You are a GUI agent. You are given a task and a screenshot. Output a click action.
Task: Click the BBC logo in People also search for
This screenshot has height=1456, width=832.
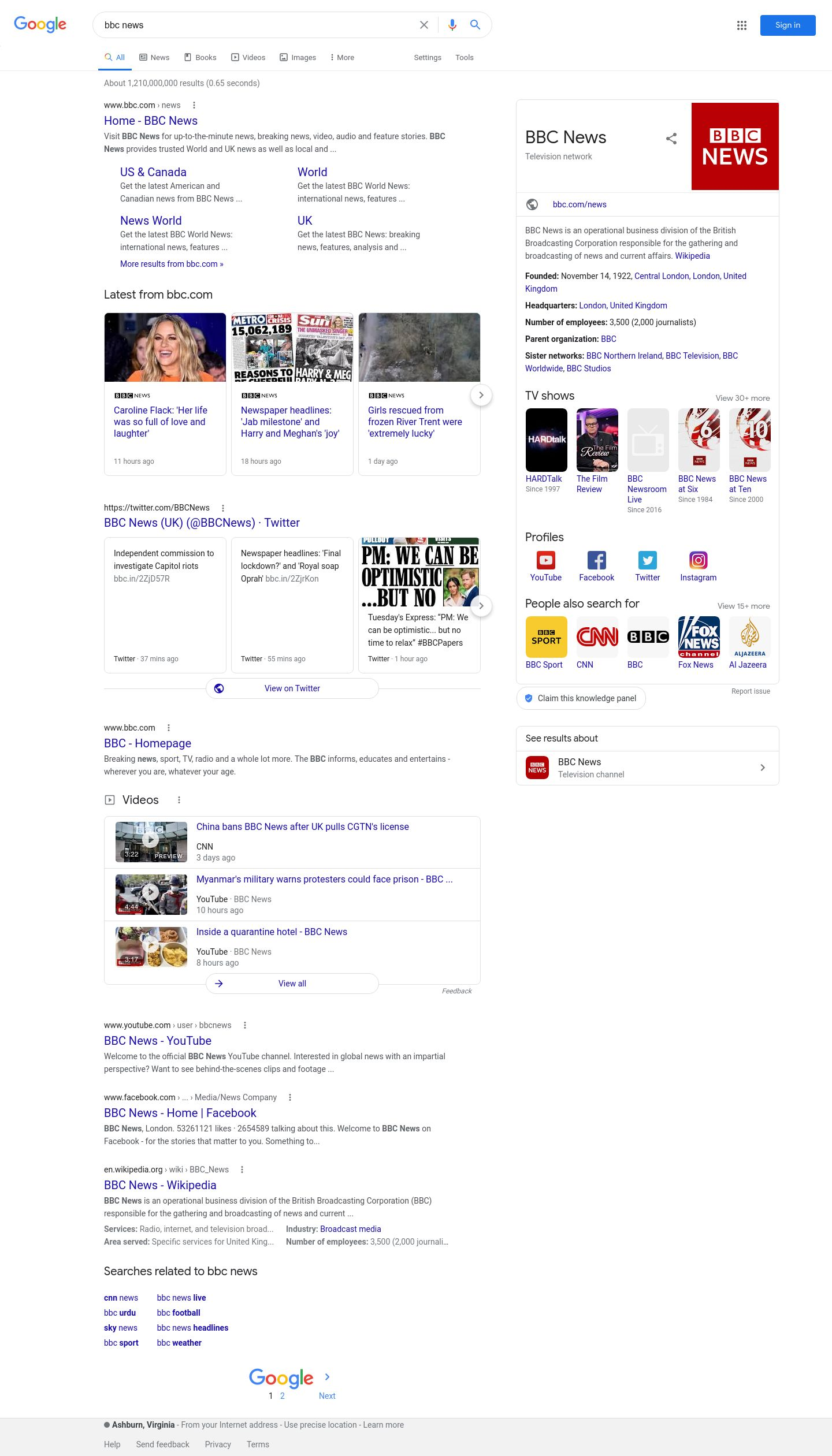click(x=648, y=637)
